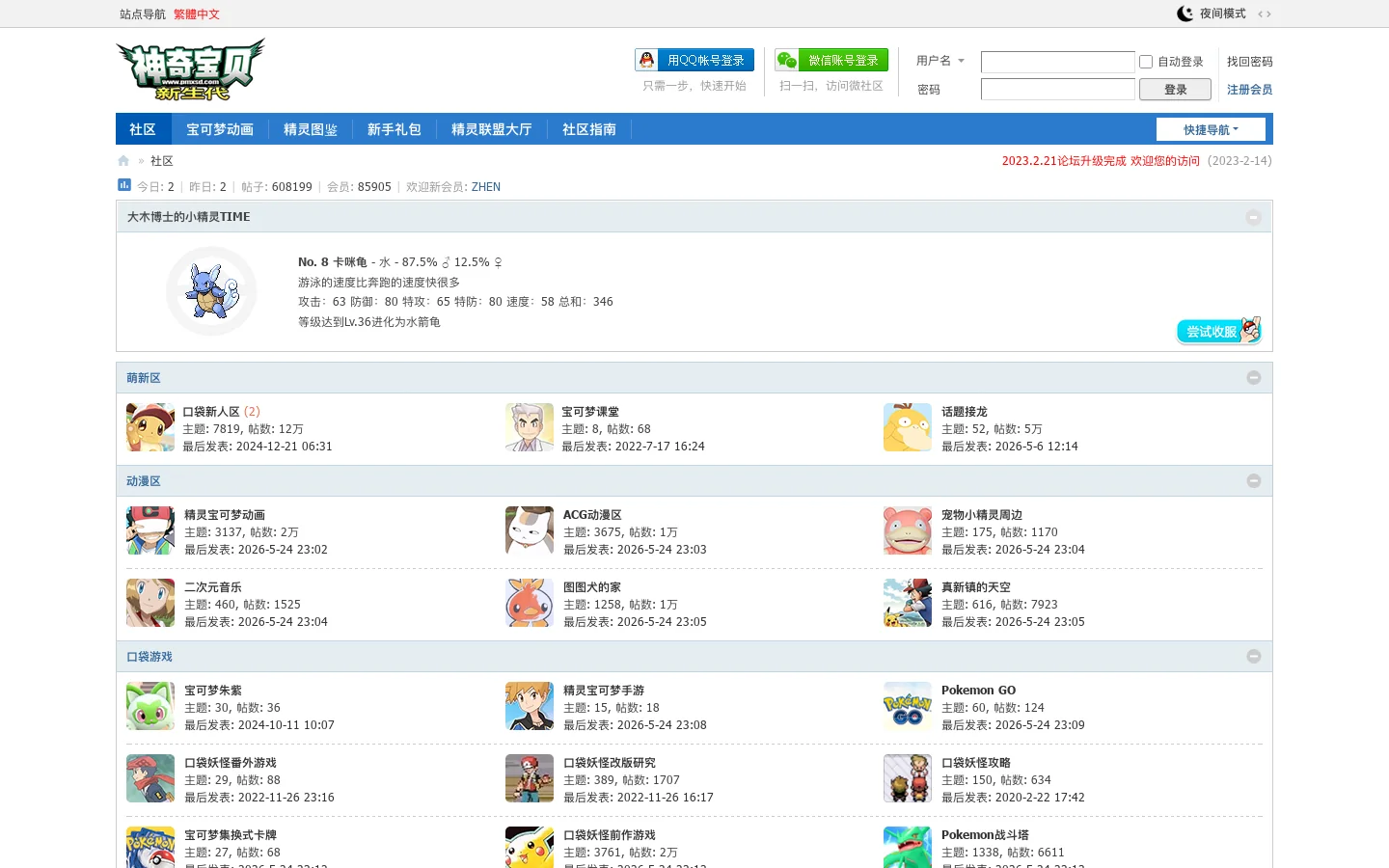Open 口袋妖怪改版研究 forum icon
The width and height of the screenshot is (1389, 868).
[530, 778]
